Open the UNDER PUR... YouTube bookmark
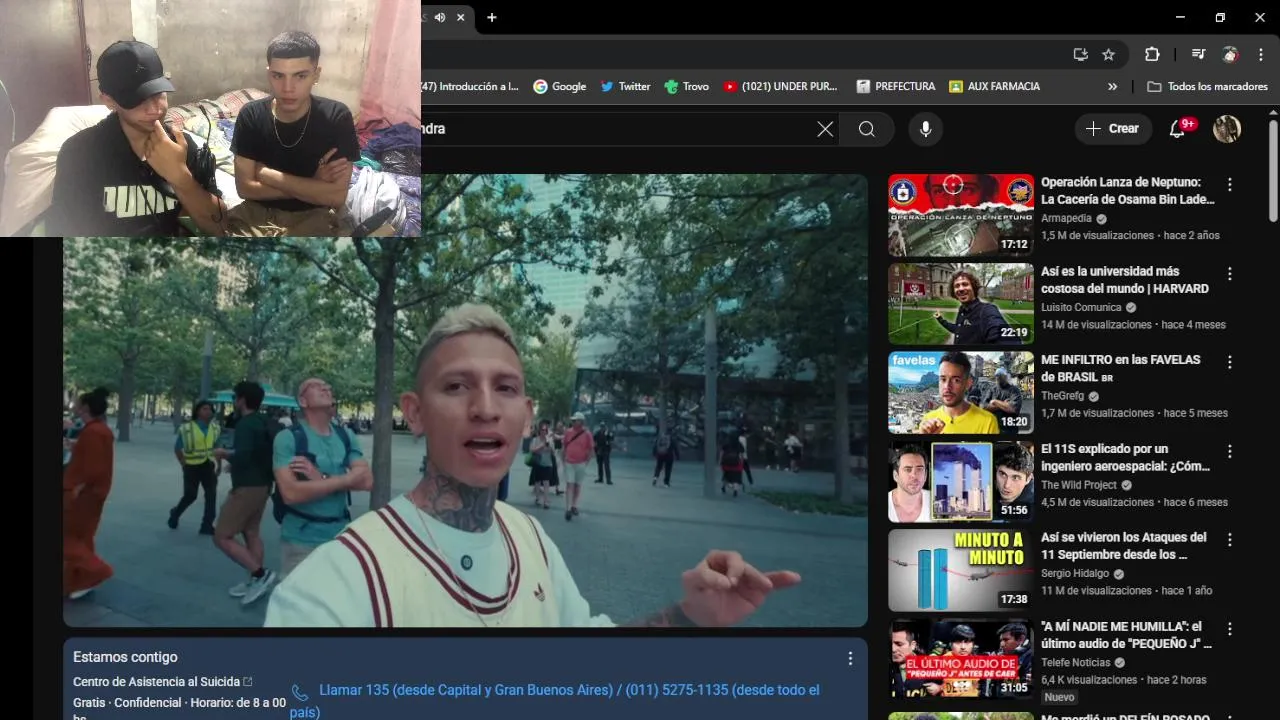 pos(781,87)
